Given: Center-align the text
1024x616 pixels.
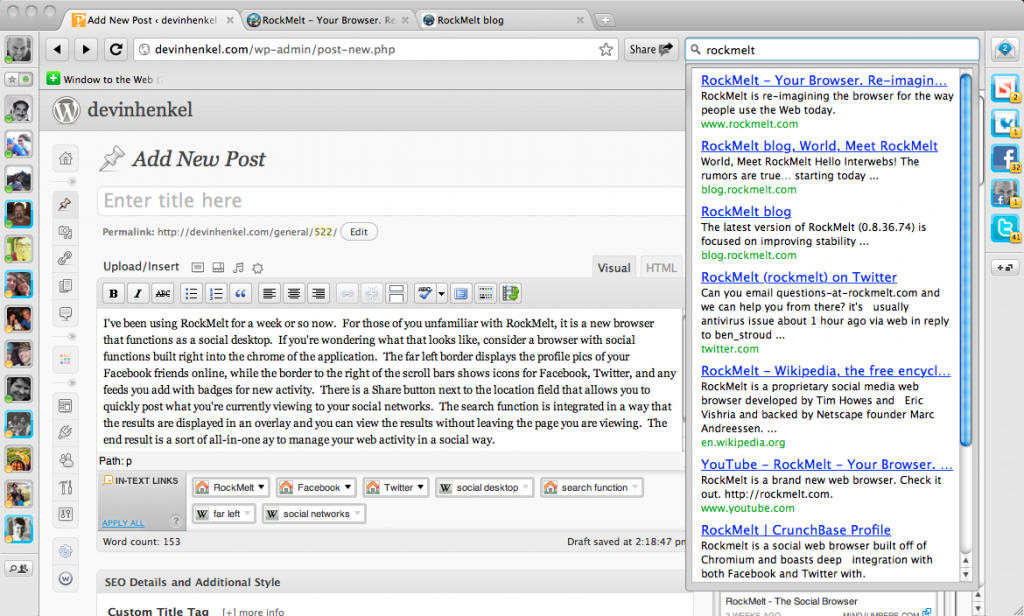Looking at the screenshot, I should click(x=294, y=293).
